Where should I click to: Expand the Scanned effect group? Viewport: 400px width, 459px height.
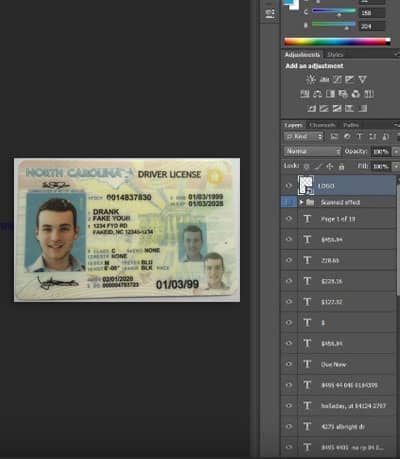[x=301, y=202]
